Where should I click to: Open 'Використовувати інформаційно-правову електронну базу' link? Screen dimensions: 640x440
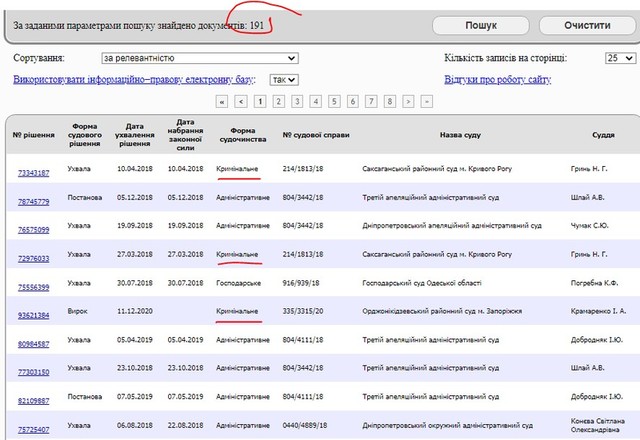[133, 79]
